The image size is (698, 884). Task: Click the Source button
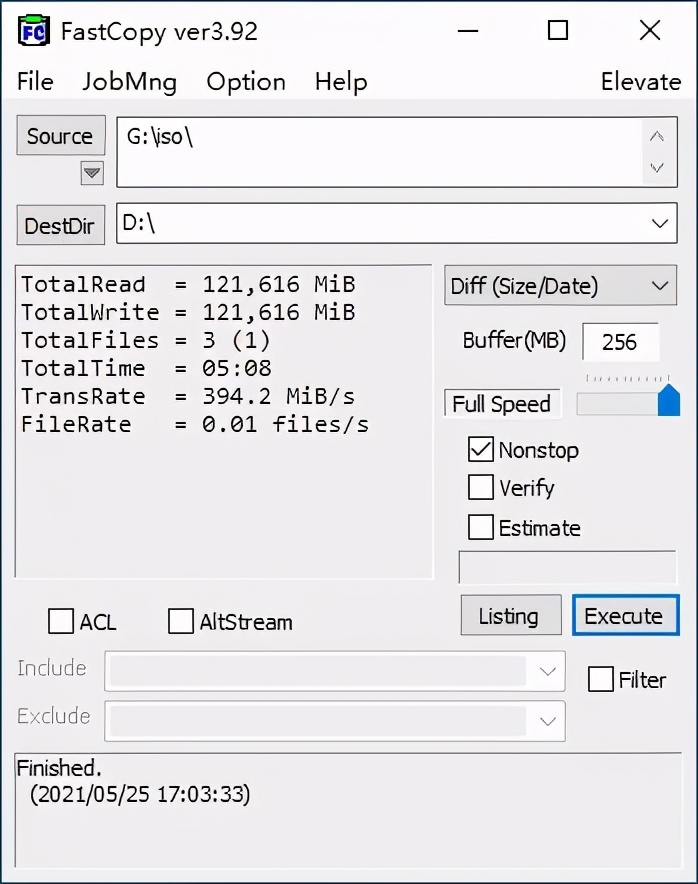[x=61, y=136]
